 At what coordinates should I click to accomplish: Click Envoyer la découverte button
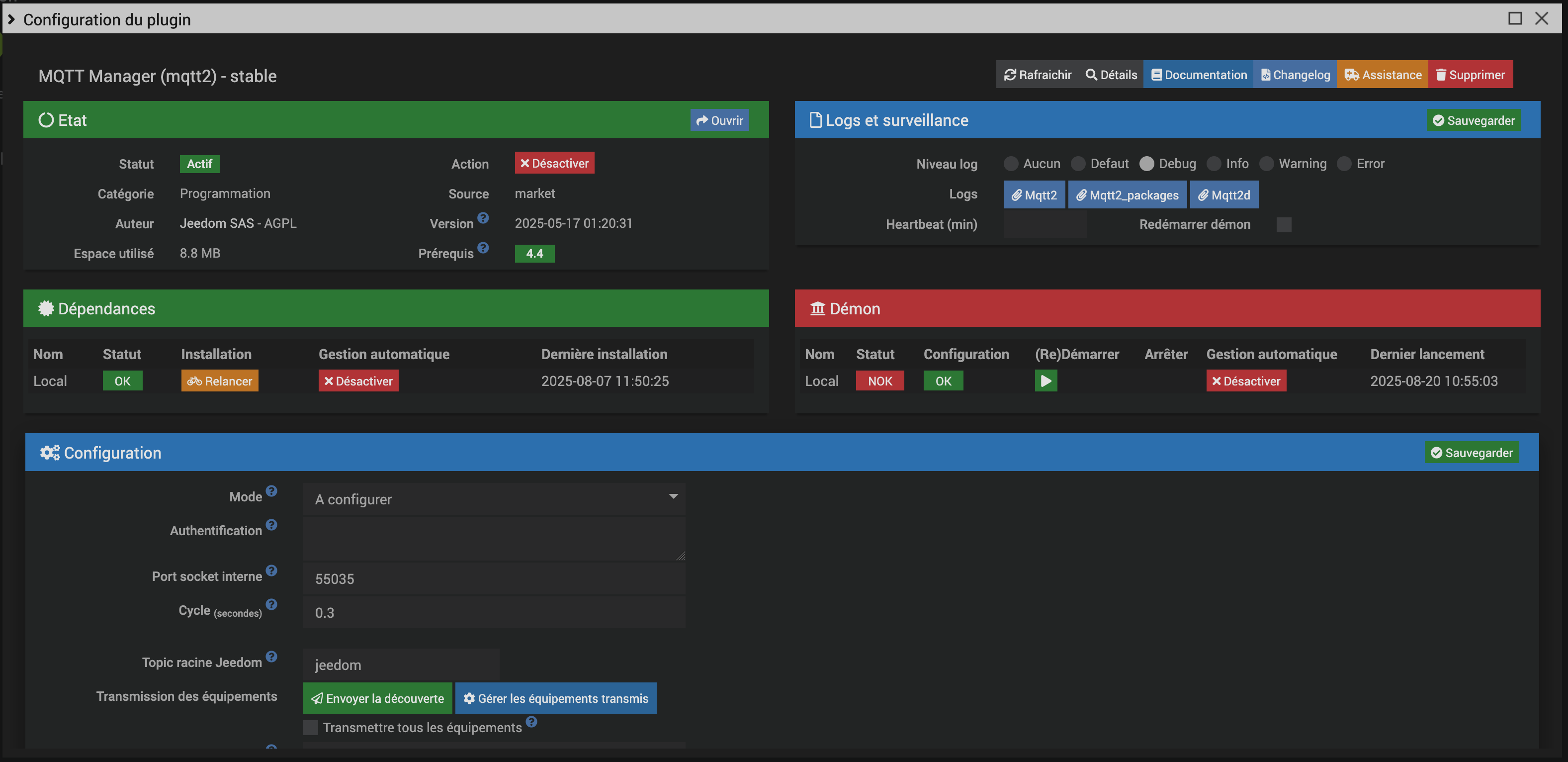pos(377,699)
